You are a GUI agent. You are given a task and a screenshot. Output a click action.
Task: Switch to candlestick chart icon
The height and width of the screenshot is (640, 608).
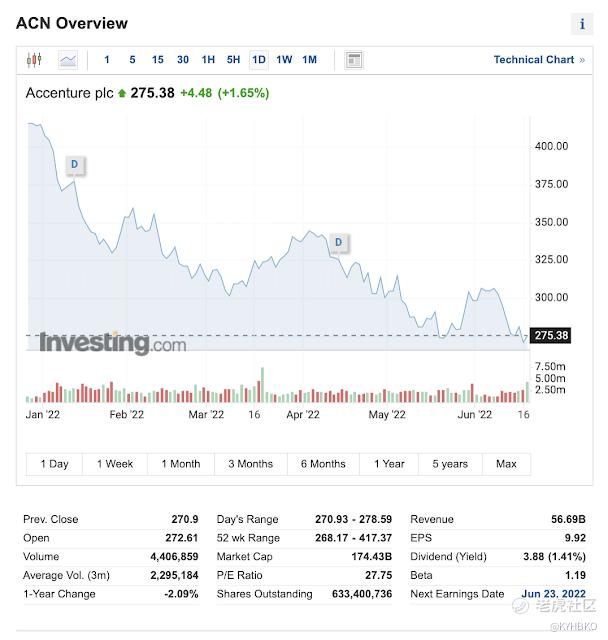tap(34, 60)
